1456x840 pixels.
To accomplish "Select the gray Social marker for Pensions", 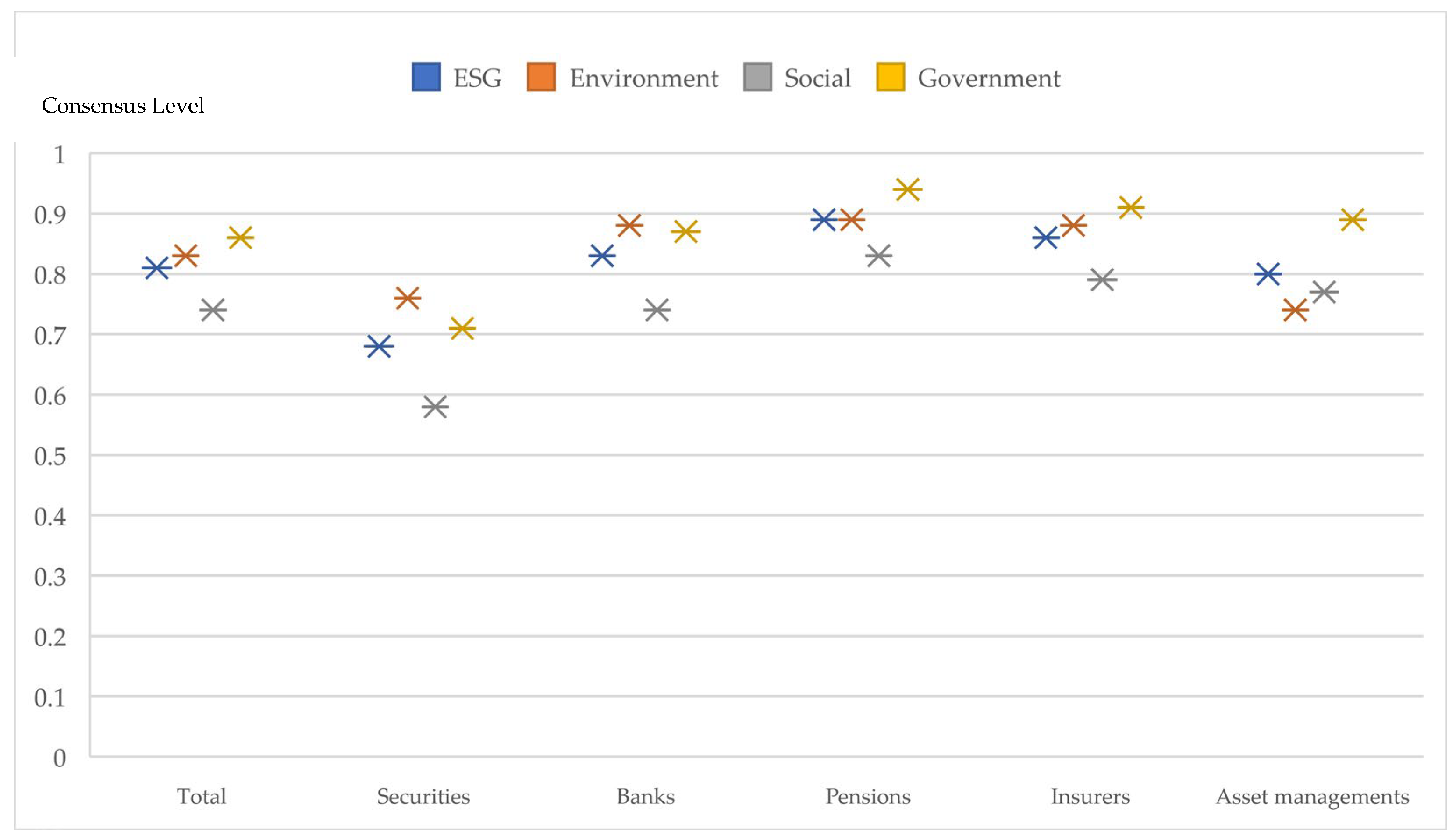I will (x=878, y=255).
